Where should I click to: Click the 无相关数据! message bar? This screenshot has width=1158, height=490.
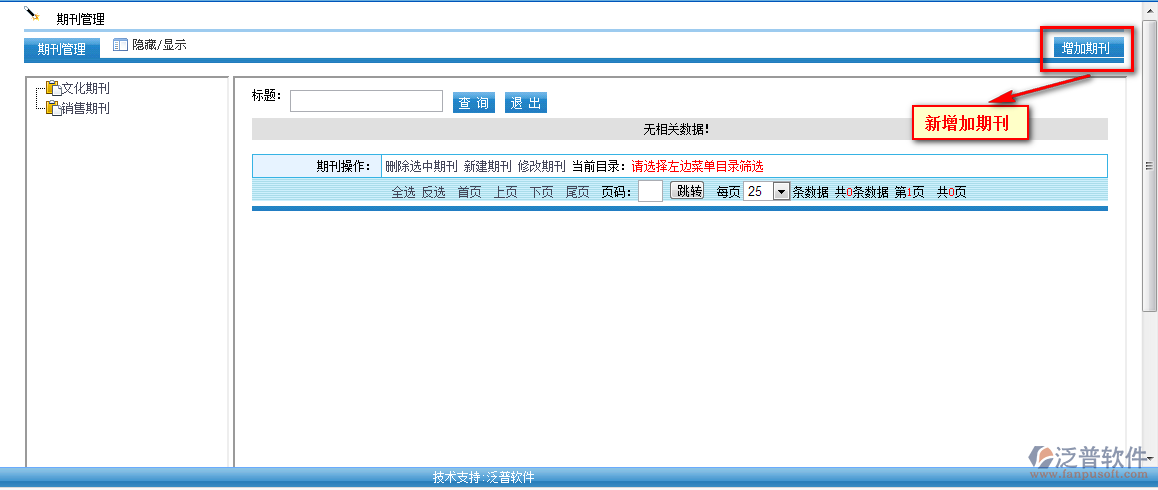click(679, 129)
